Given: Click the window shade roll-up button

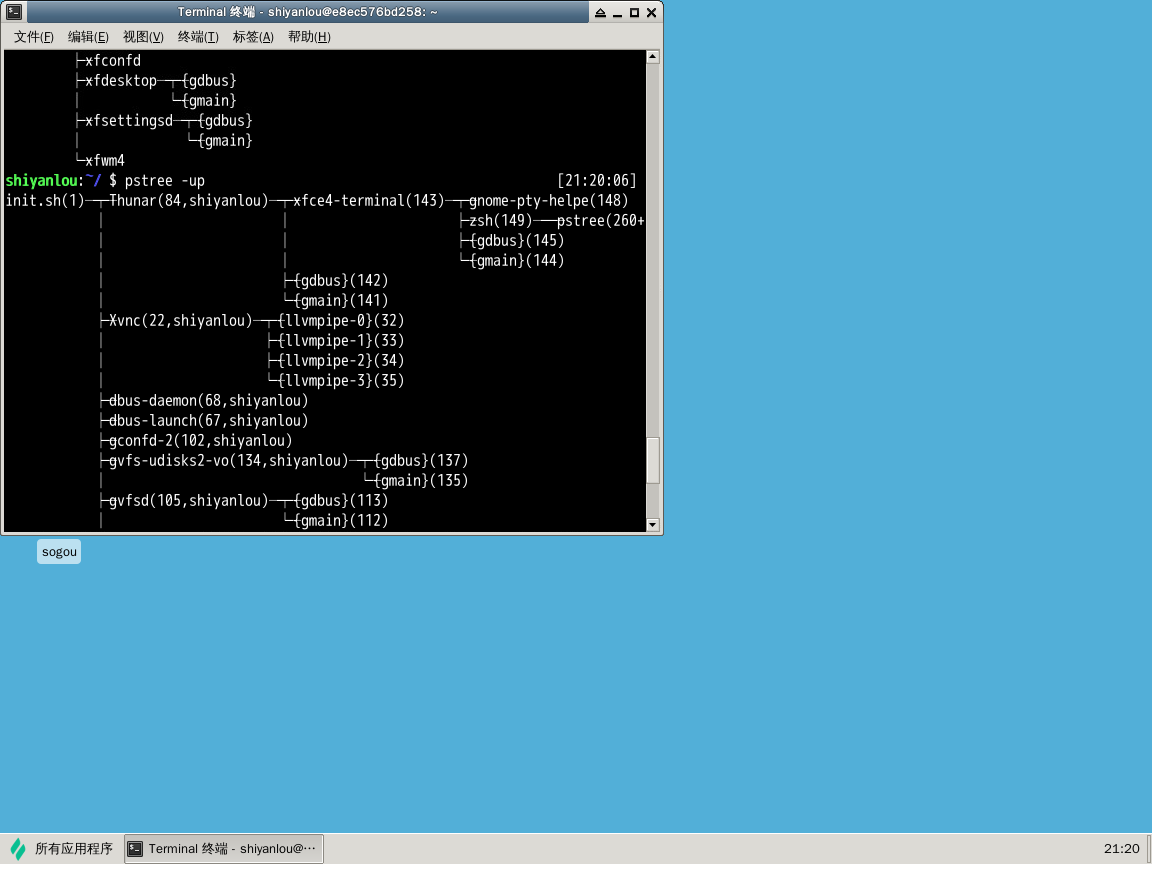Looking at the screenshot, I should [602, 11].
